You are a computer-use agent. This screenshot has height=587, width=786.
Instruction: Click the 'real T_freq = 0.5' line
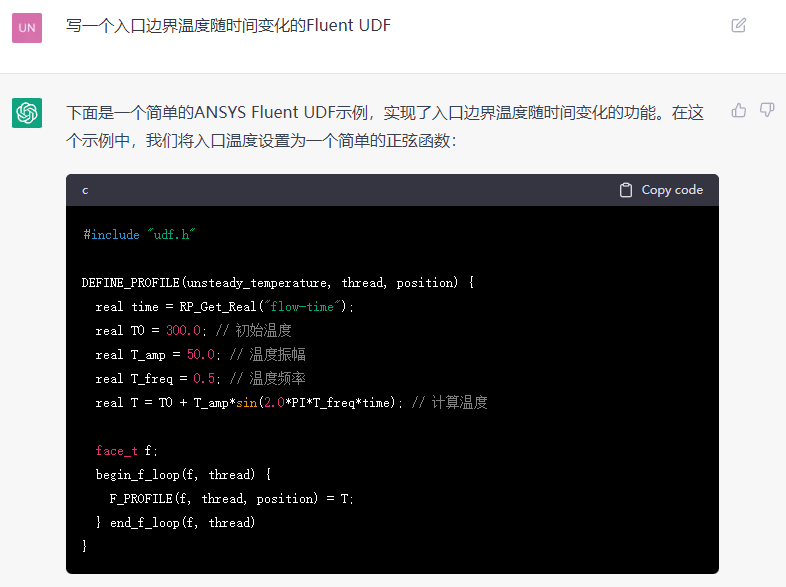pyautogui.click(x=201, y=378)
